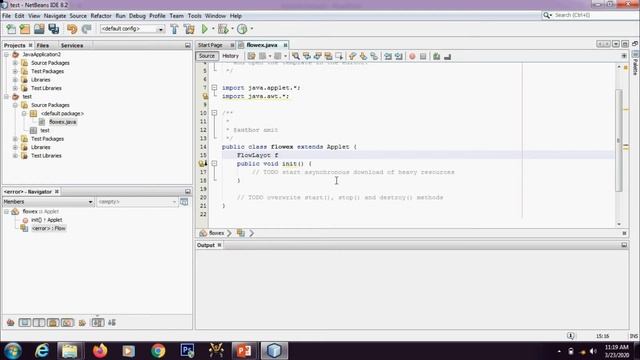Fold the init method at line 16
640x360 pixels.
pos(214,163)
